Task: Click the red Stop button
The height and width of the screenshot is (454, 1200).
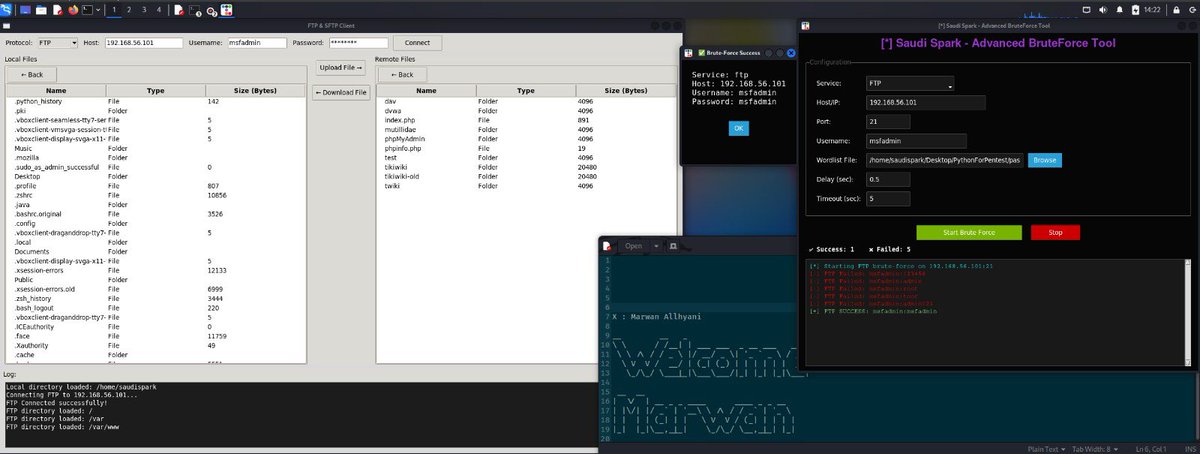Action: 1055,232
